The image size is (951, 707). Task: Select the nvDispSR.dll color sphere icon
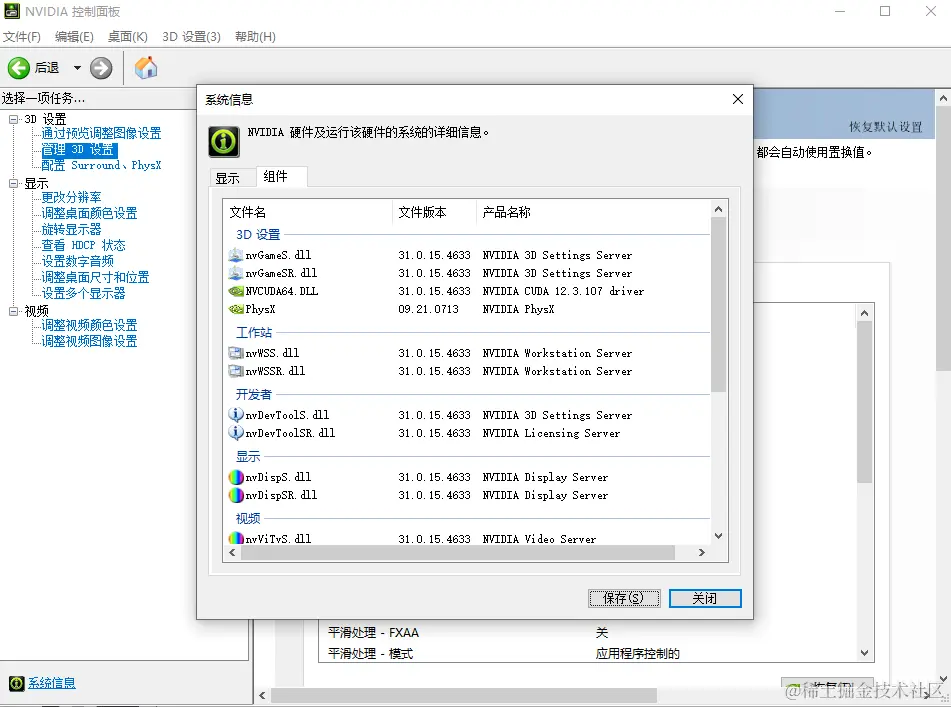235,495
